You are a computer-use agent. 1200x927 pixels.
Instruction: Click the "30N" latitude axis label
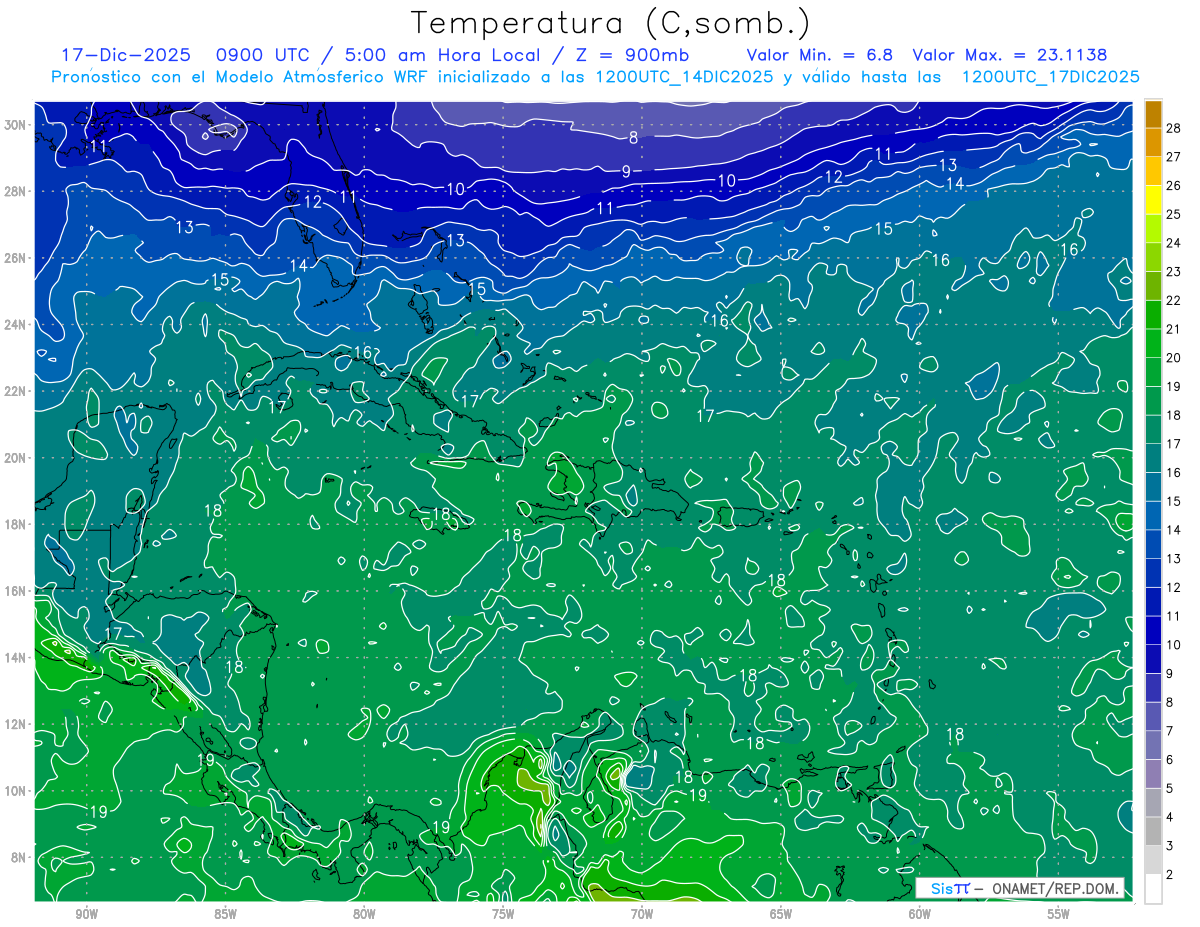15,124
